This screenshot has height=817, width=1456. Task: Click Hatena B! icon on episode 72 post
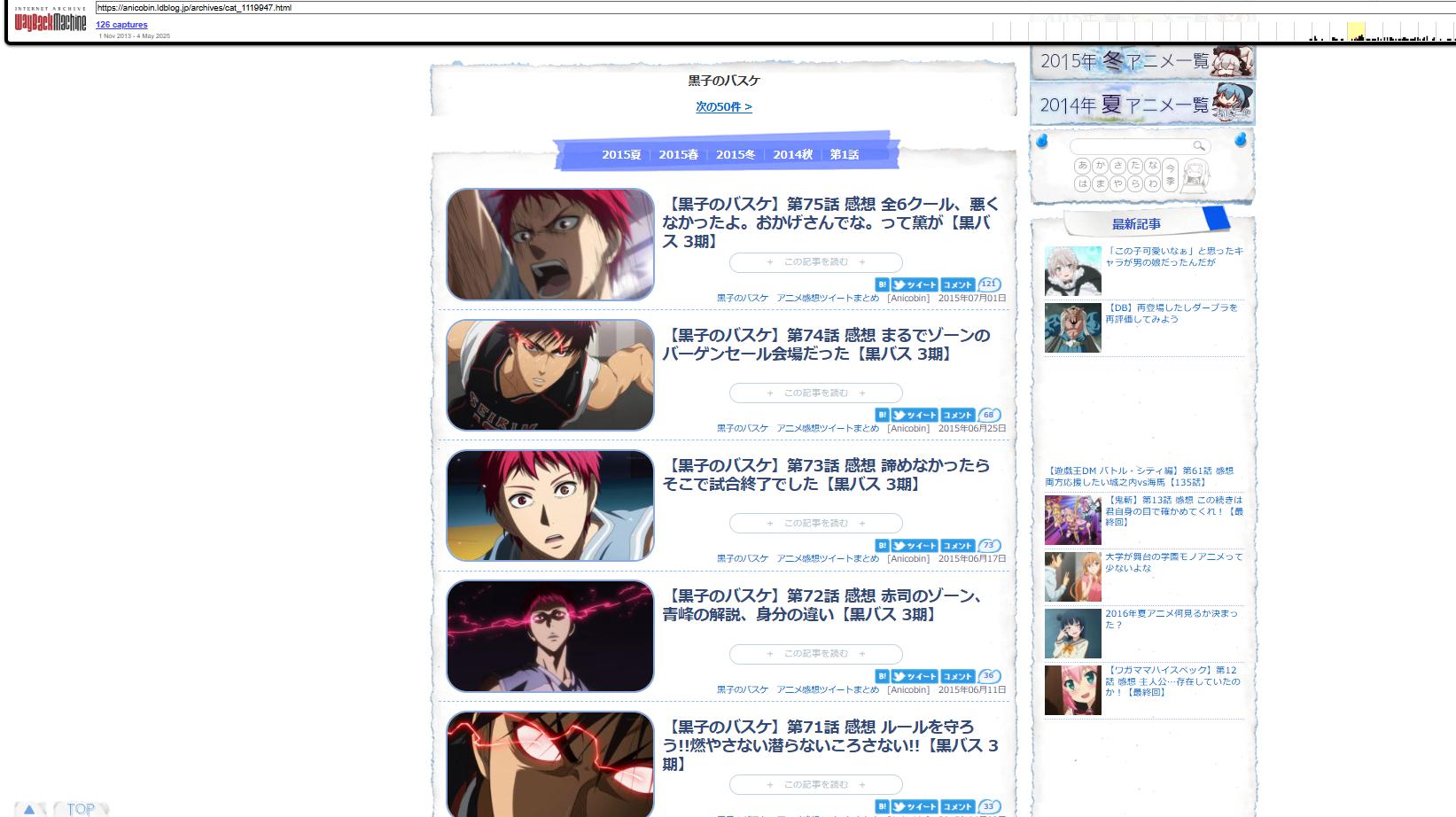(882, 676)
